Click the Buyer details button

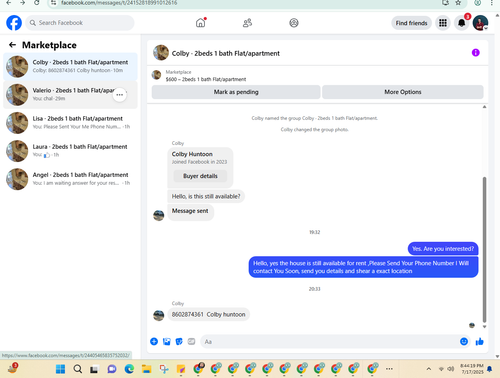200,176
